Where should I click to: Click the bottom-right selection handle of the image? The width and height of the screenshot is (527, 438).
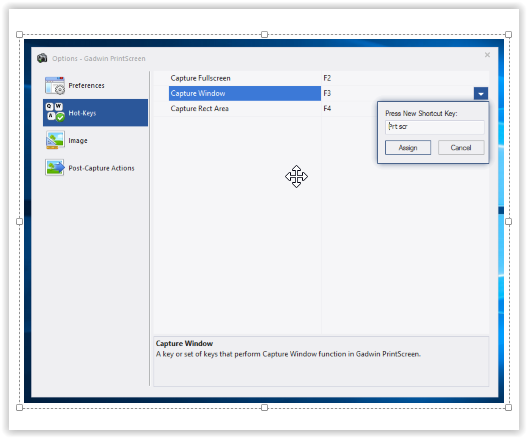(509, 407)
